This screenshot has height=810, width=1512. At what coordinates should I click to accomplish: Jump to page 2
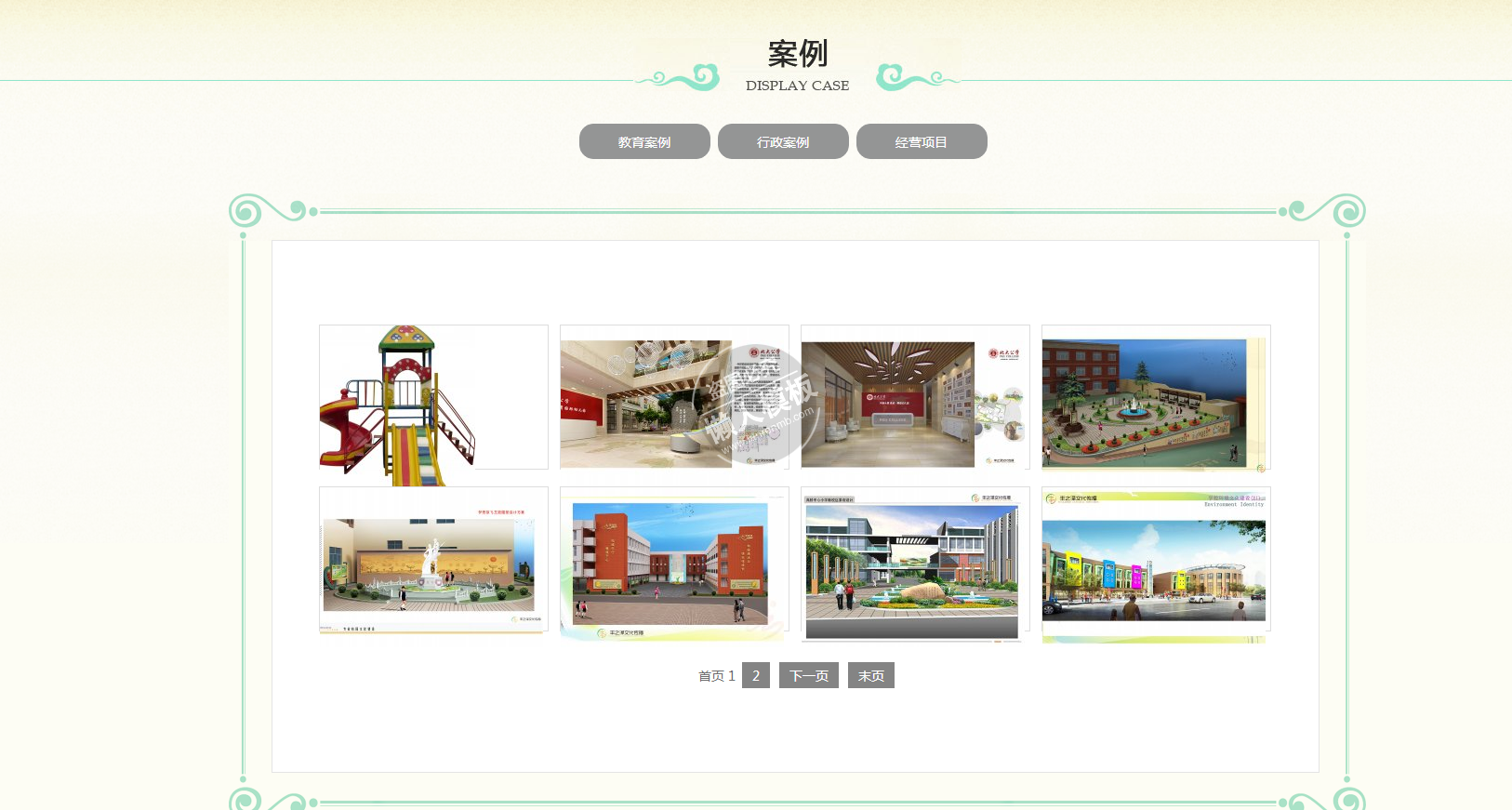(756, 676)
